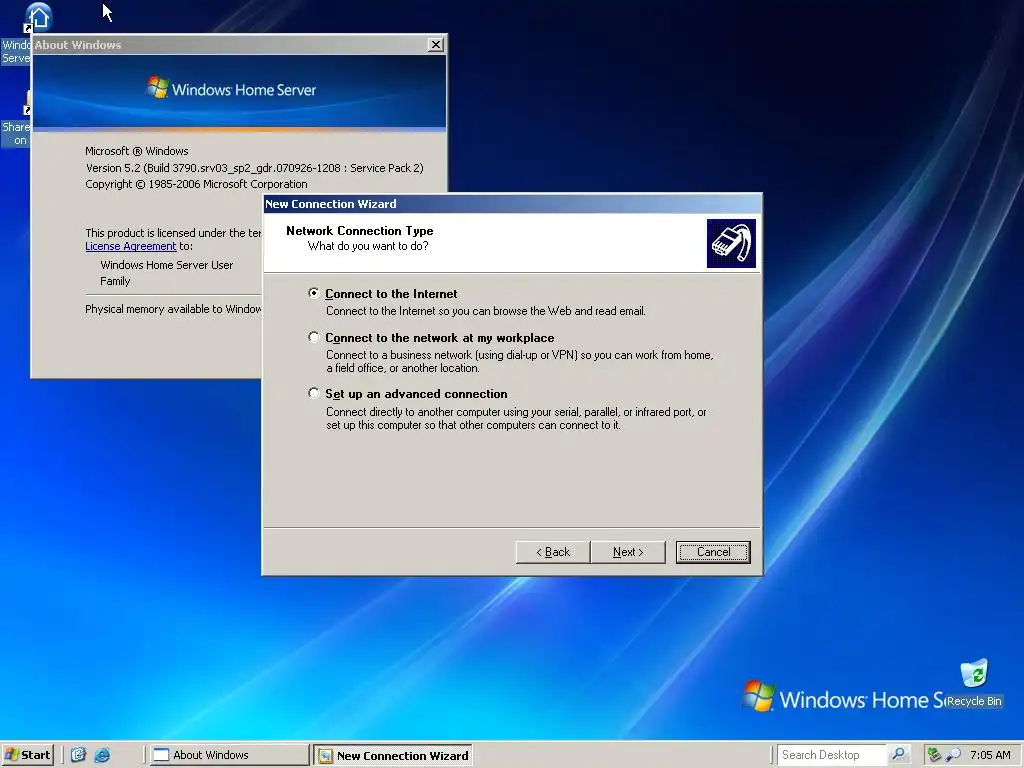This screenshot has width=1024, height=768.
Task: Click the Network Connection Type heading
Action: 360,231
